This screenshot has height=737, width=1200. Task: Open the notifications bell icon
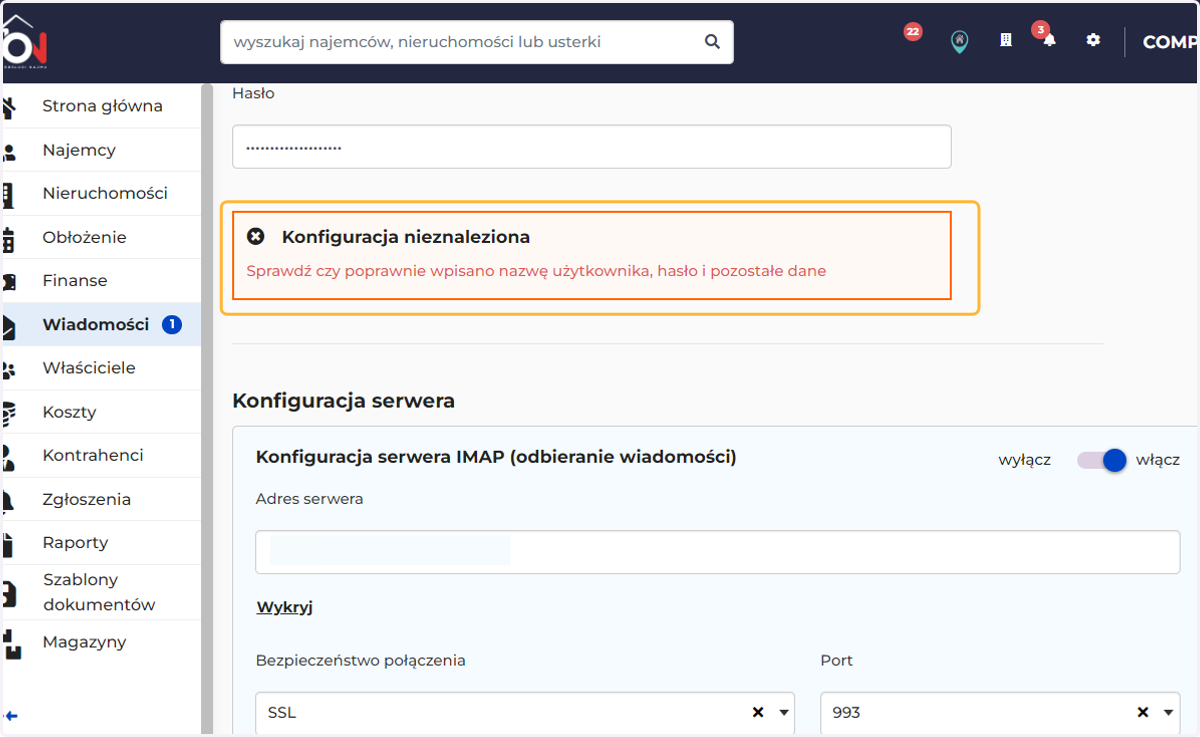[x=1048, y=40]
